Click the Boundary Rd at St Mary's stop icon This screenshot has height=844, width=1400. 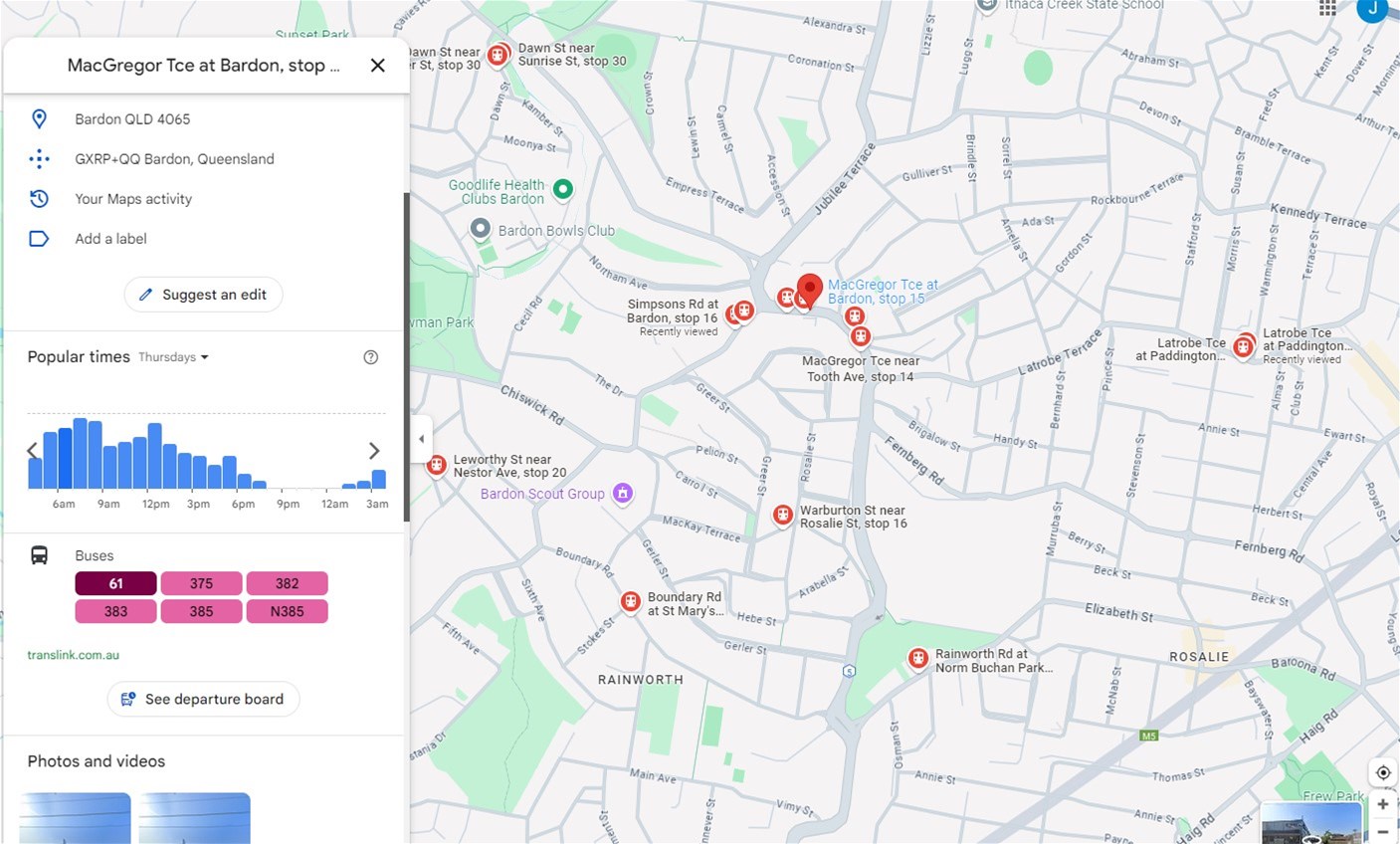[631, 602]
